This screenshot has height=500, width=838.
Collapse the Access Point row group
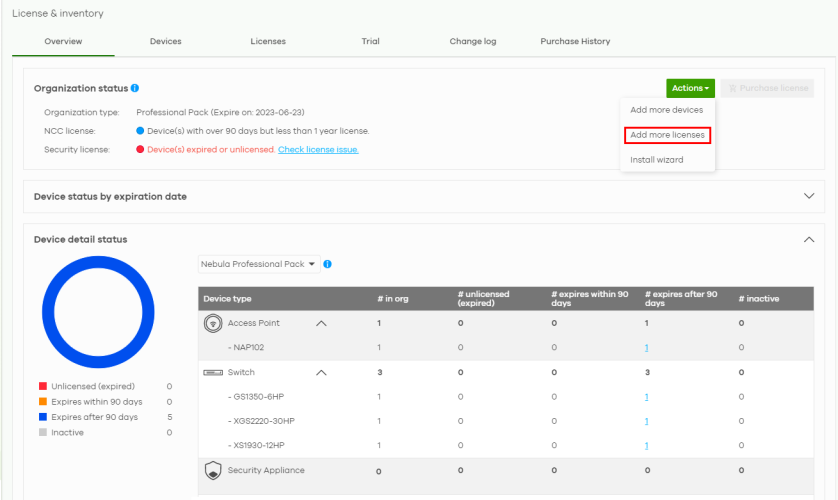click(321, 323)
